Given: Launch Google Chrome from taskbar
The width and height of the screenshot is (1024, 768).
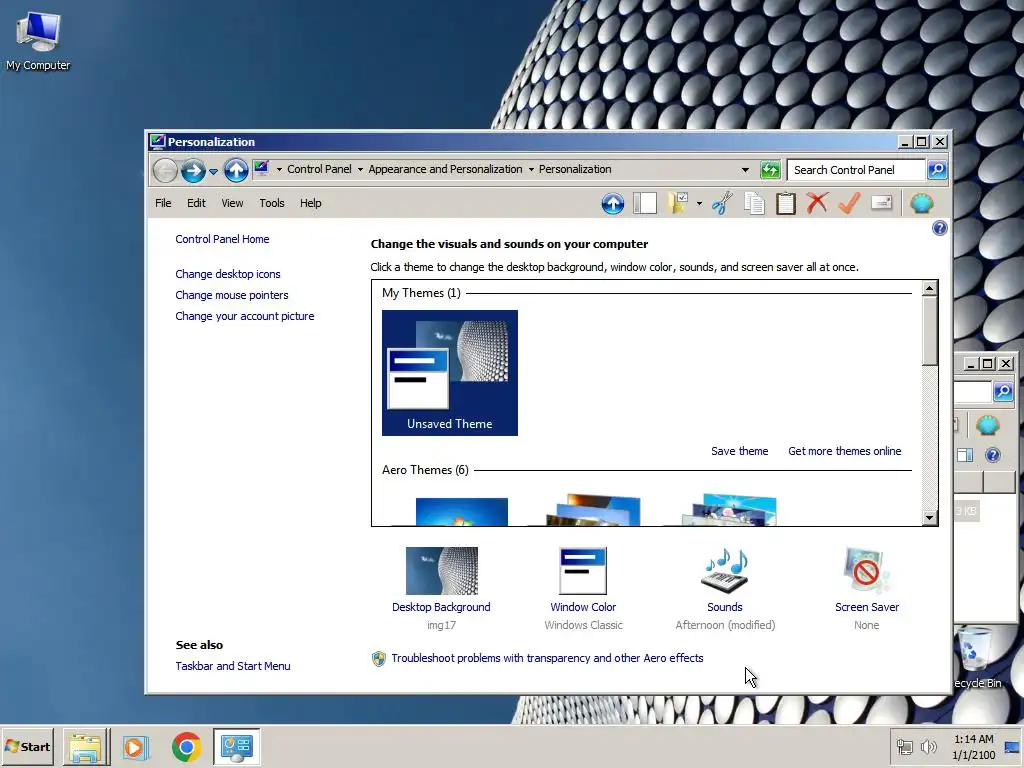Looking at the screenshot, I should (187, 746).
